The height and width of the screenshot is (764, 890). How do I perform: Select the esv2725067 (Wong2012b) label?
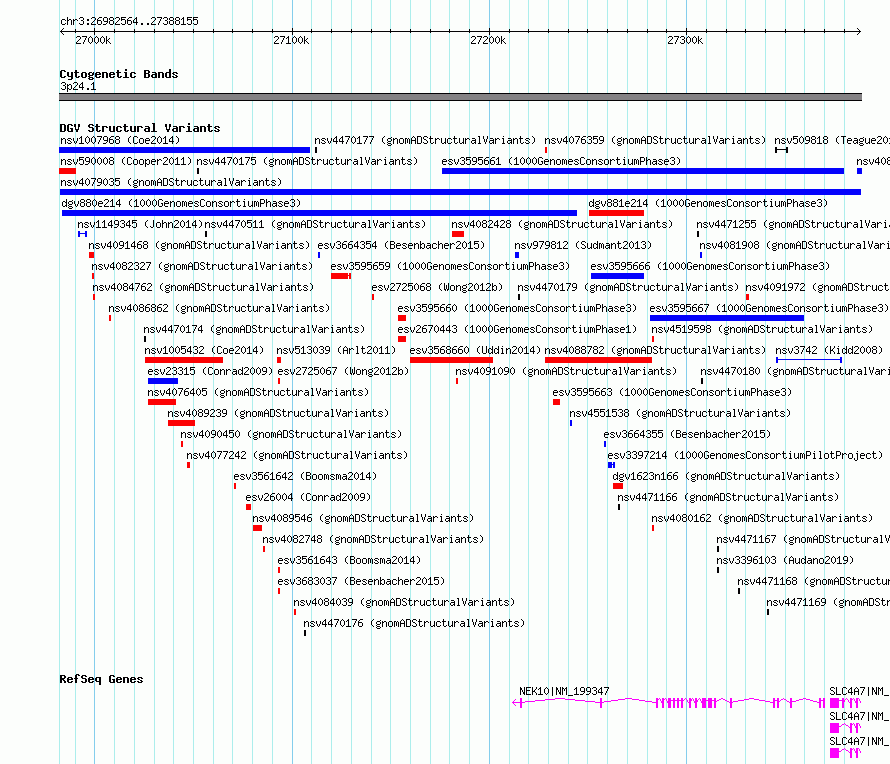click(x=343, y=371)
